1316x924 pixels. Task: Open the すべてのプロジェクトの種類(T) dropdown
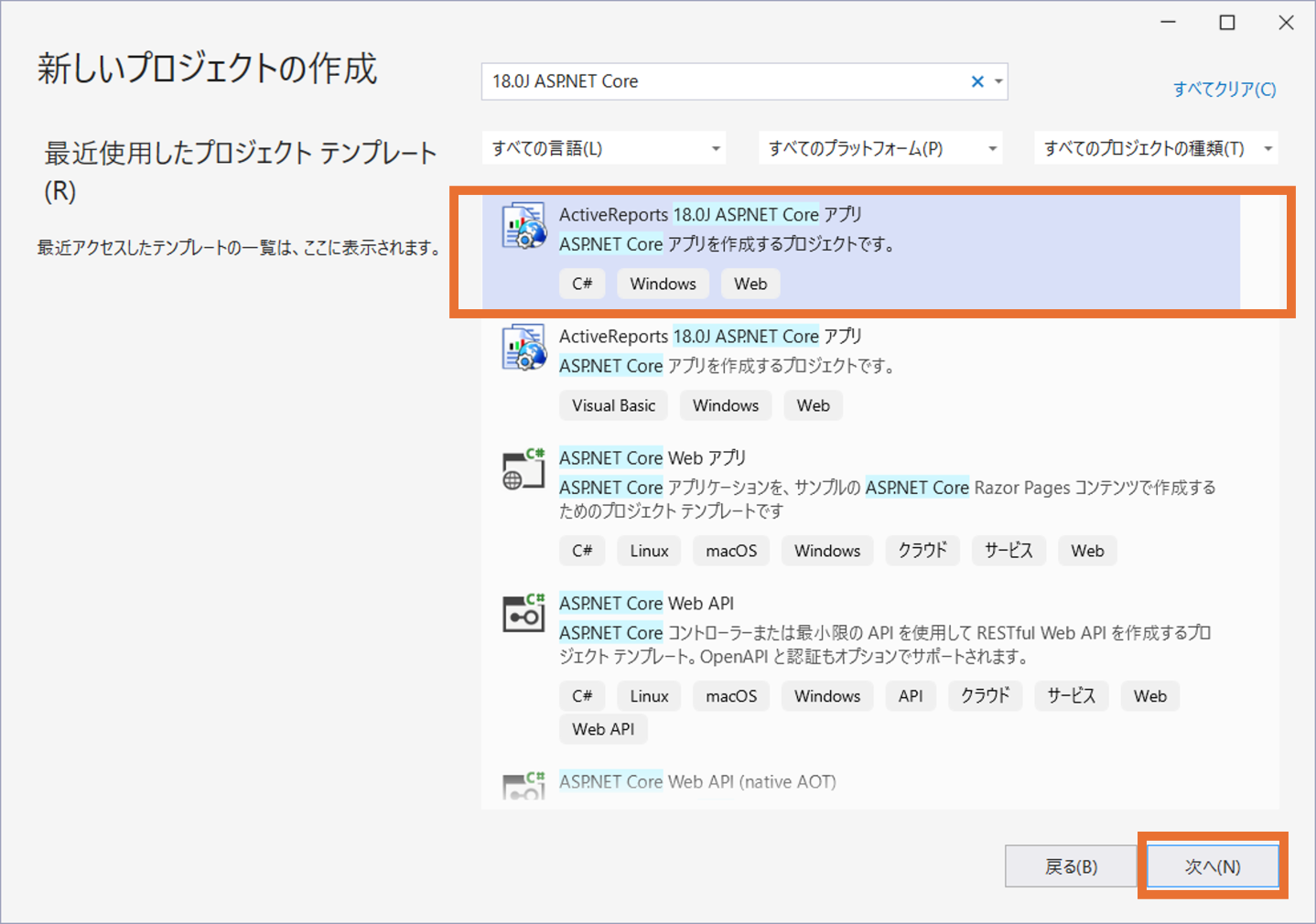click(x=1156, y=147)
